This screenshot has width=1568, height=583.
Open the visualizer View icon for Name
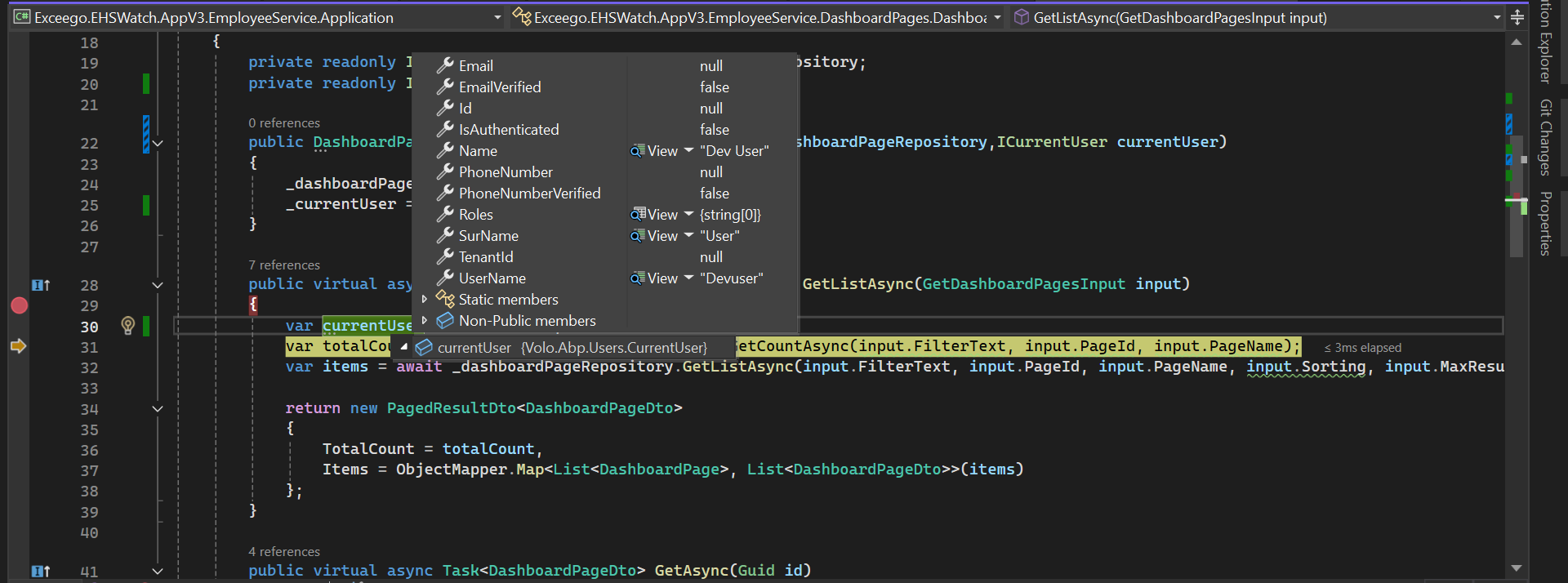tap(638, 151)
